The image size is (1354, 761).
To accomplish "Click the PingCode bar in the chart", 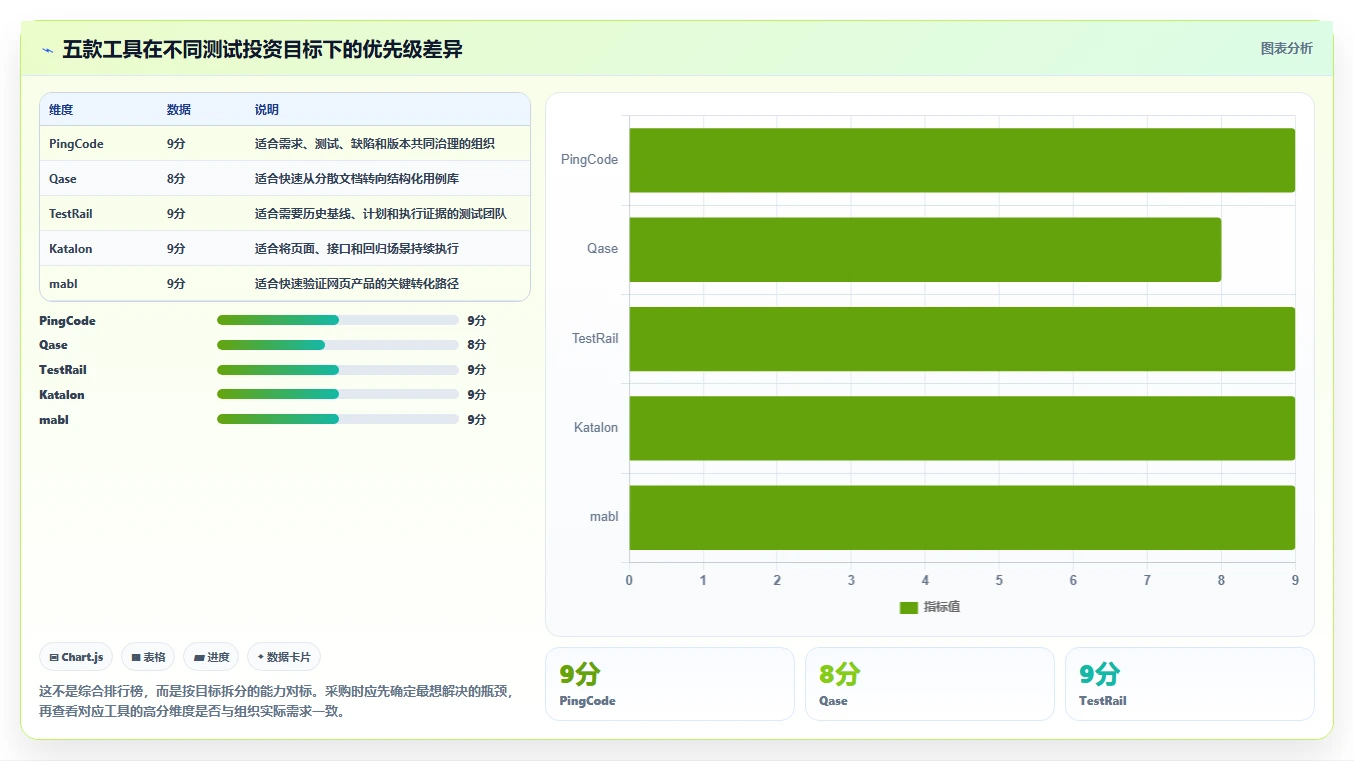I will pyautogui.click(x=962, y=160).
